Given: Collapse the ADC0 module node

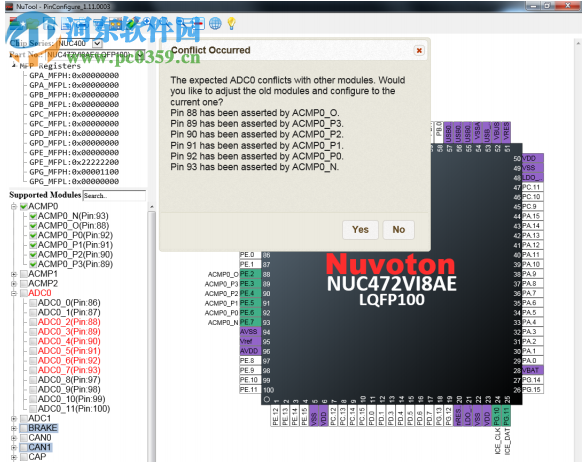Looking at the screenshot, I should pyautogui.click(x=14, y=293).
